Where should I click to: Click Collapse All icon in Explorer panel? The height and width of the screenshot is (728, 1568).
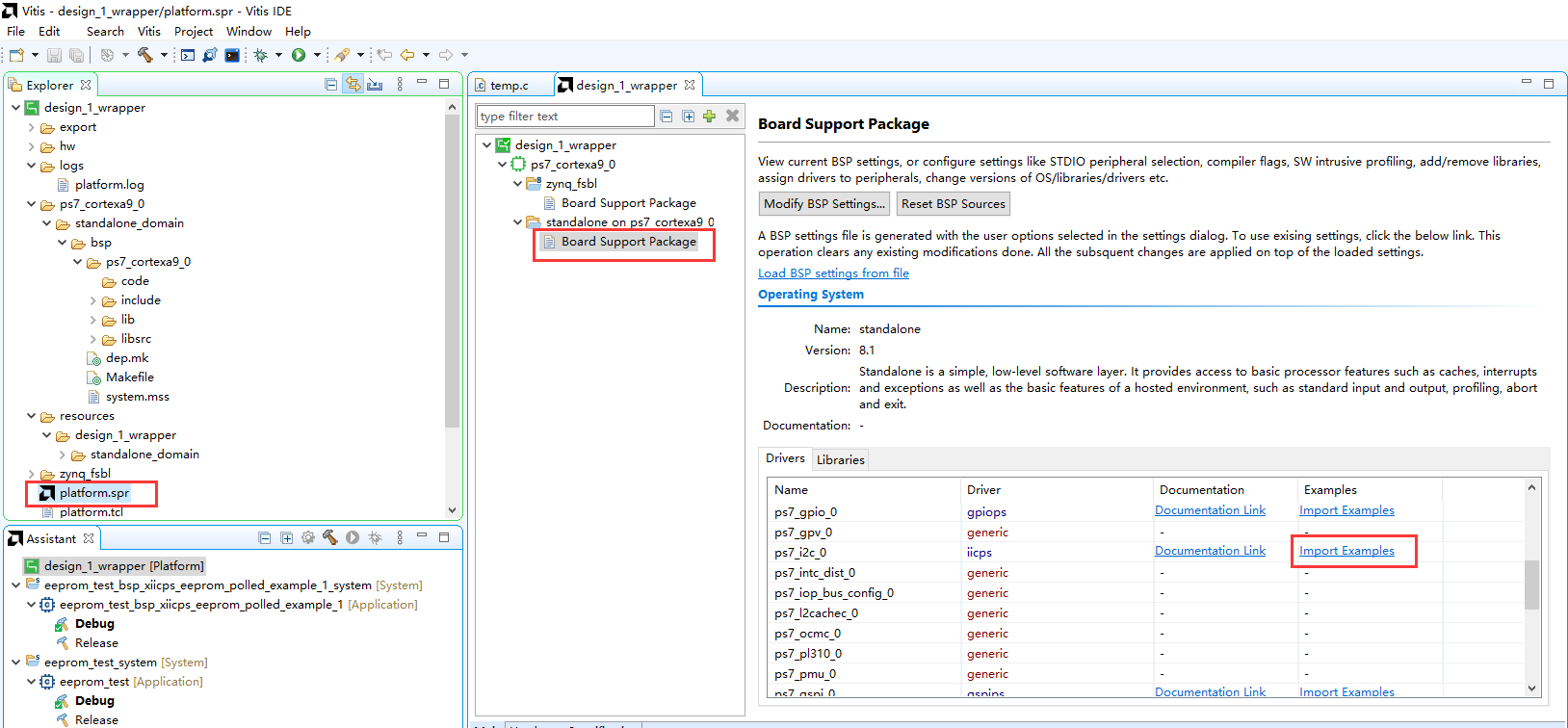click(x=331, y=85)
